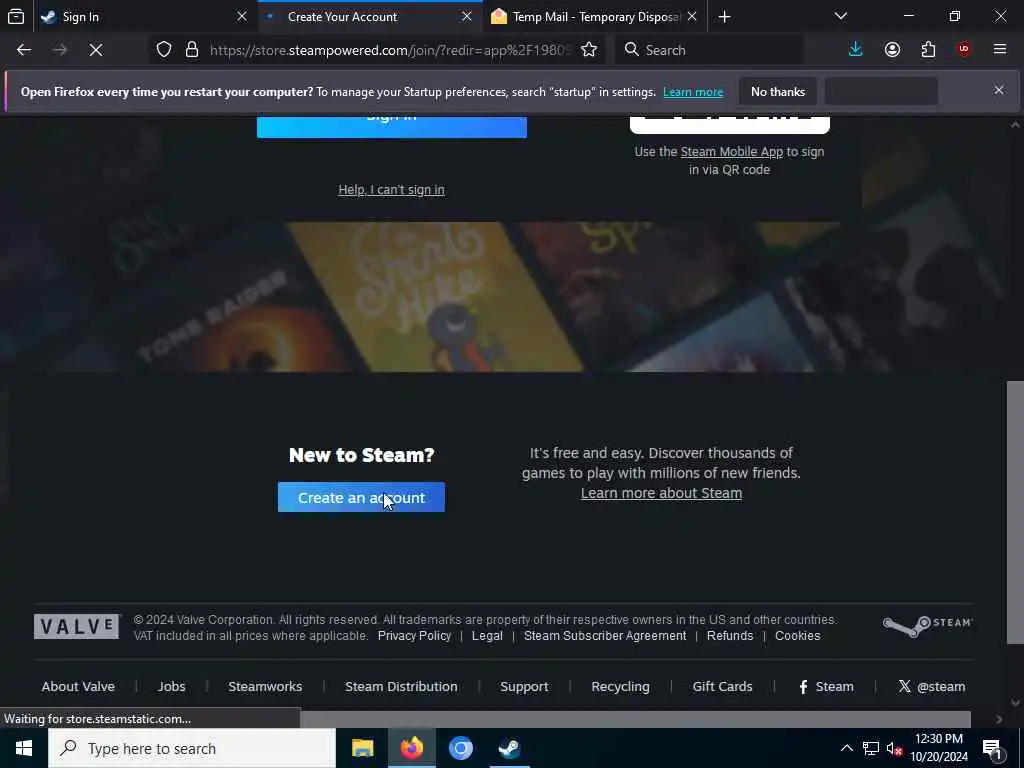The image size is (1024, 768).
Task: Click the taskbar Type here to search box
Action: click(x=192, y=748)
